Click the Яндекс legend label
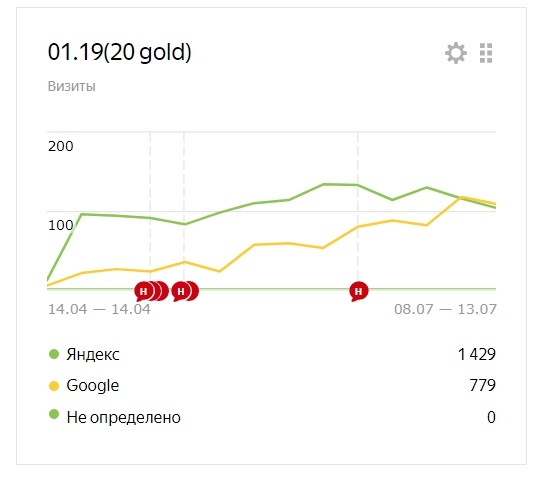Screen dimensions: 543x483 pos(93,354)
